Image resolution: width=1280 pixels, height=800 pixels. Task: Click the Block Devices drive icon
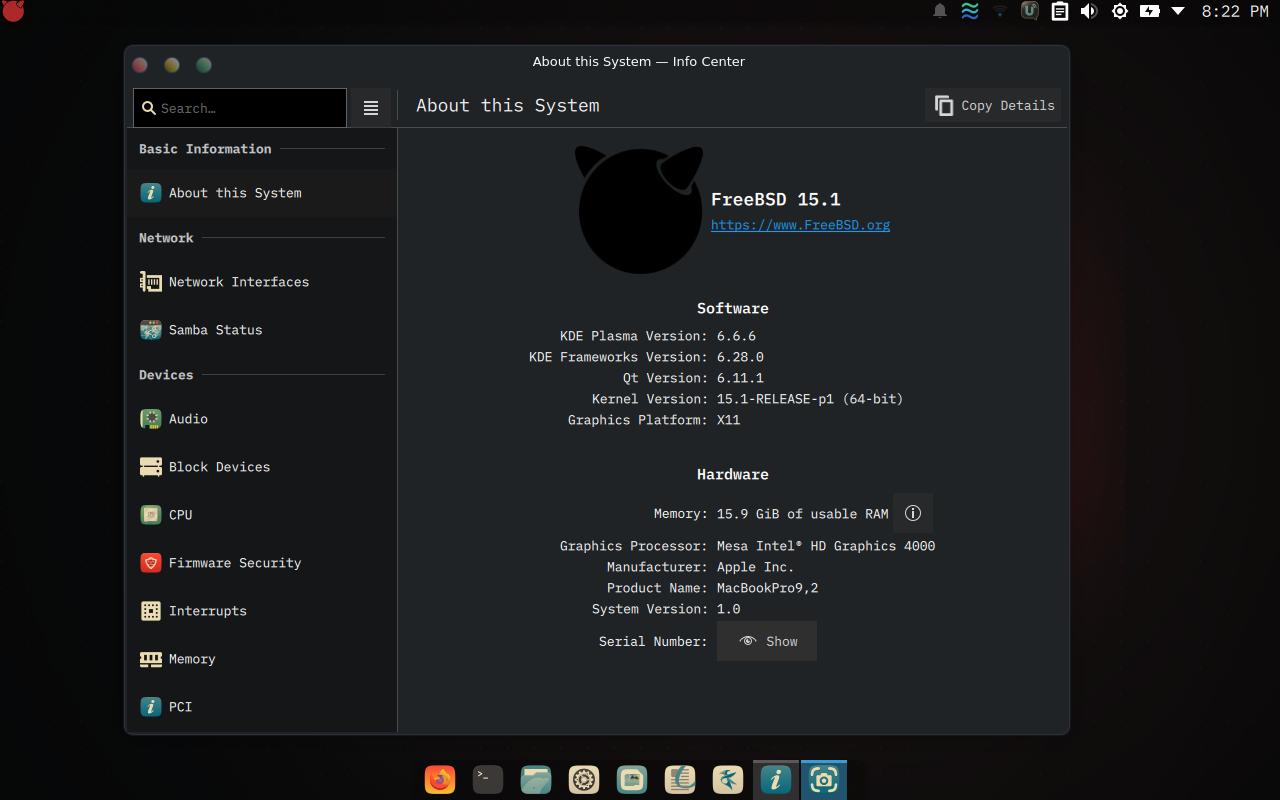tap(151, 467)
